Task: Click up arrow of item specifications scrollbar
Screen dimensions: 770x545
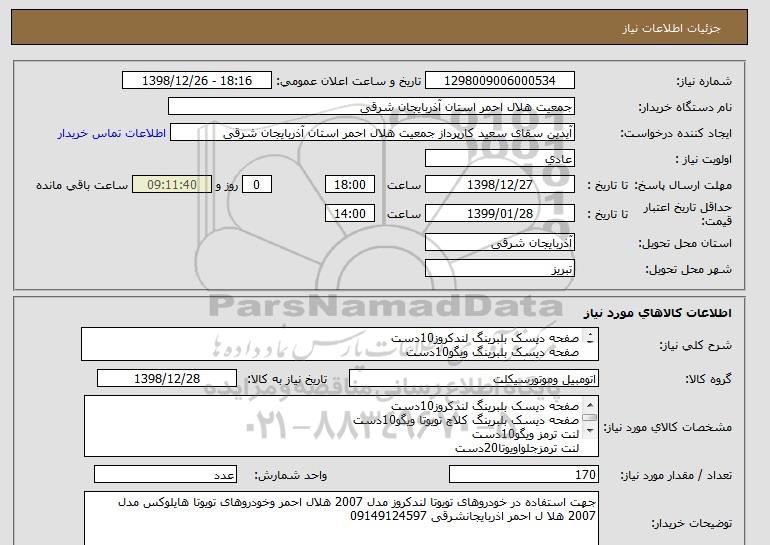Action: coord(590,405)
